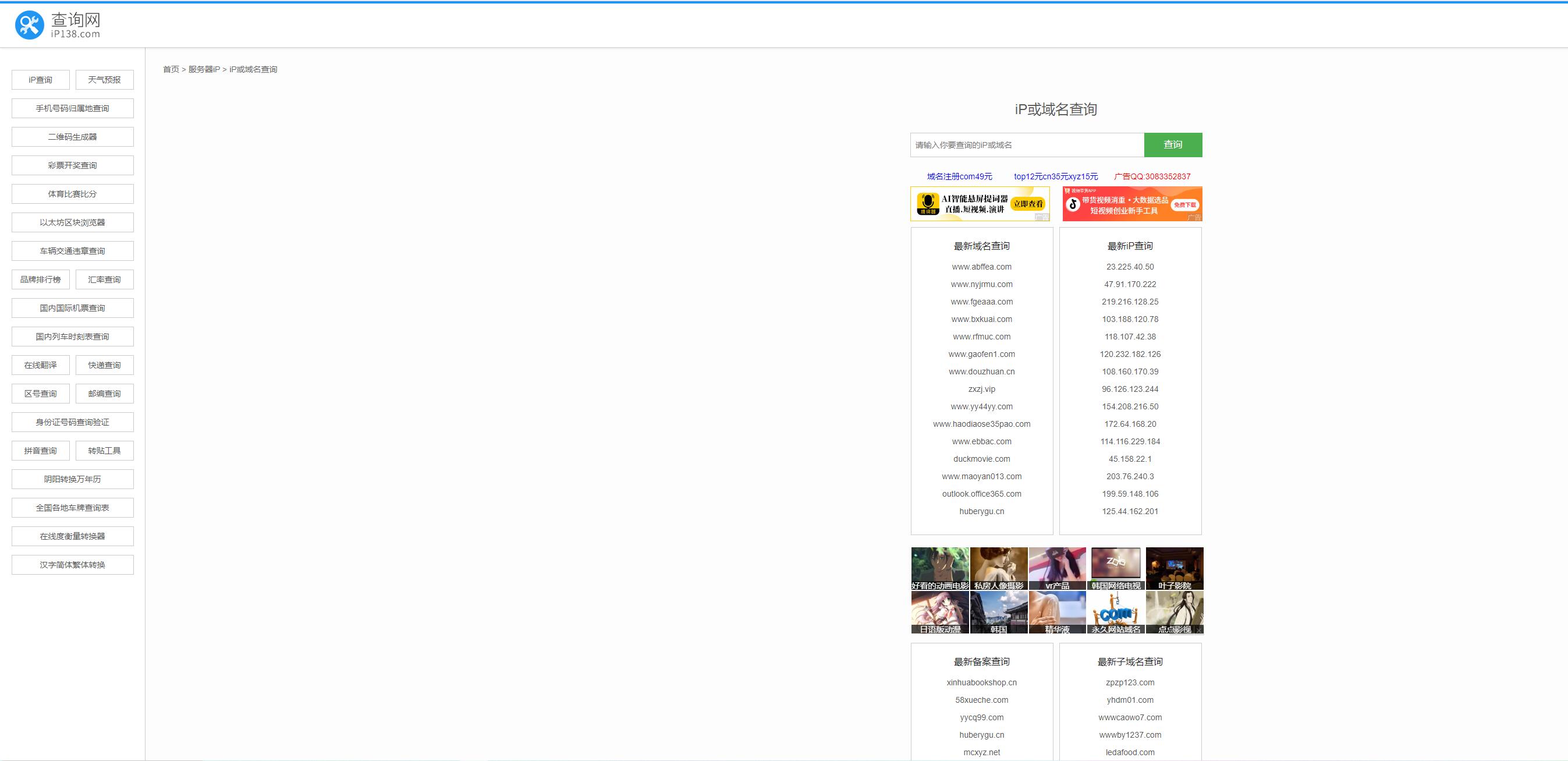Open domain www.gaofen1.com
This screenshot has width=1568, height=761.
pyautogui.click(x=982, y=355)
